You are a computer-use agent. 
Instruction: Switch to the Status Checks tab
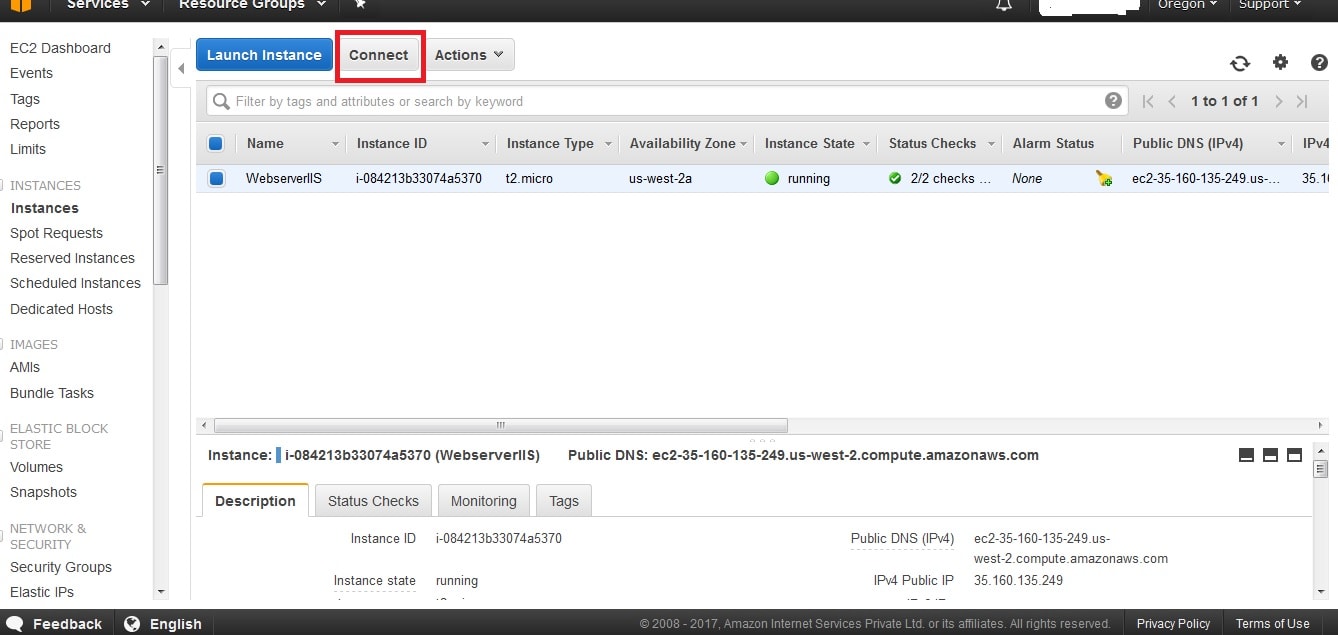373,501
